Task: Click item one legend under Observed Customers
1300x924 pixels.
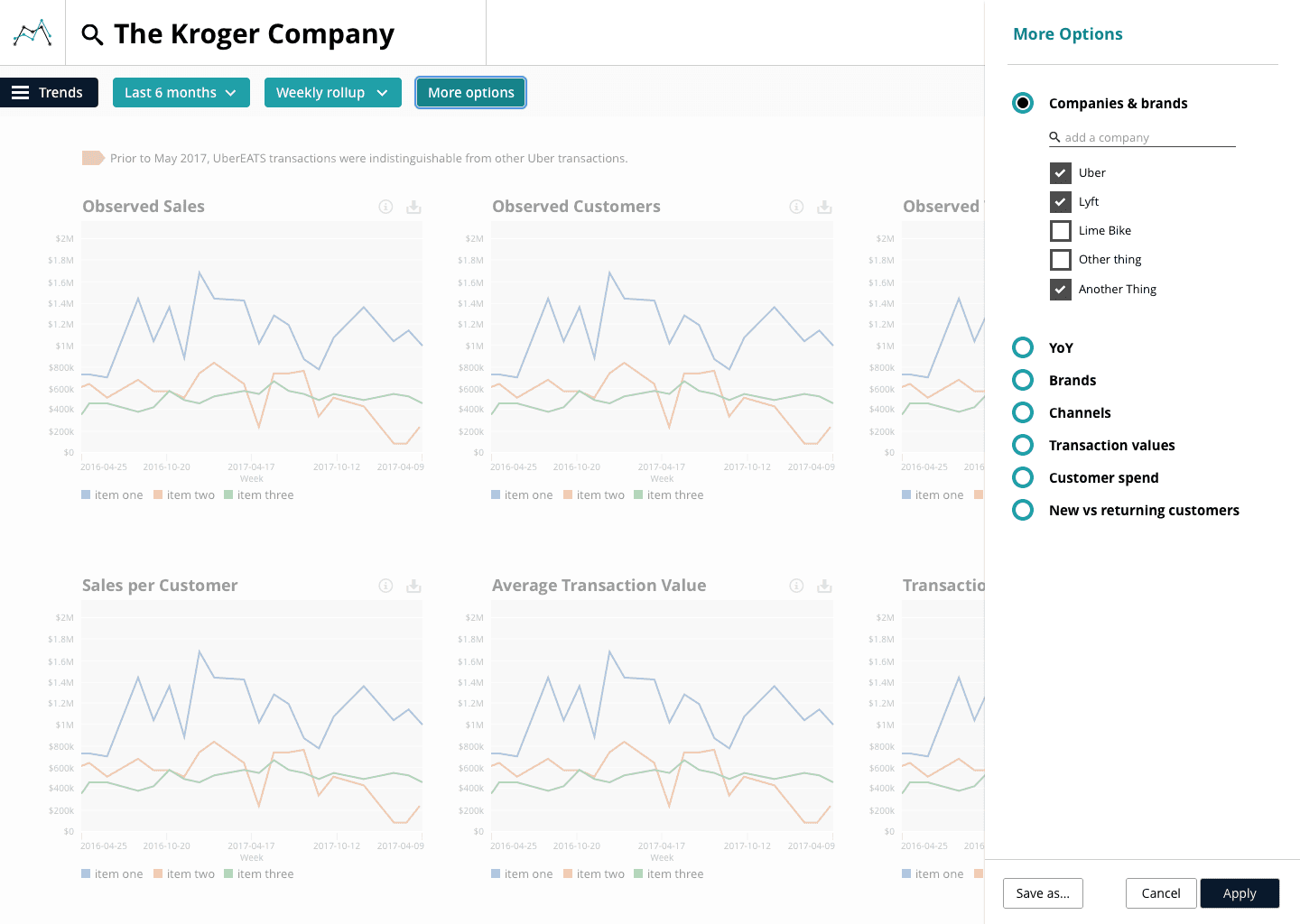Action: [522, 494]
